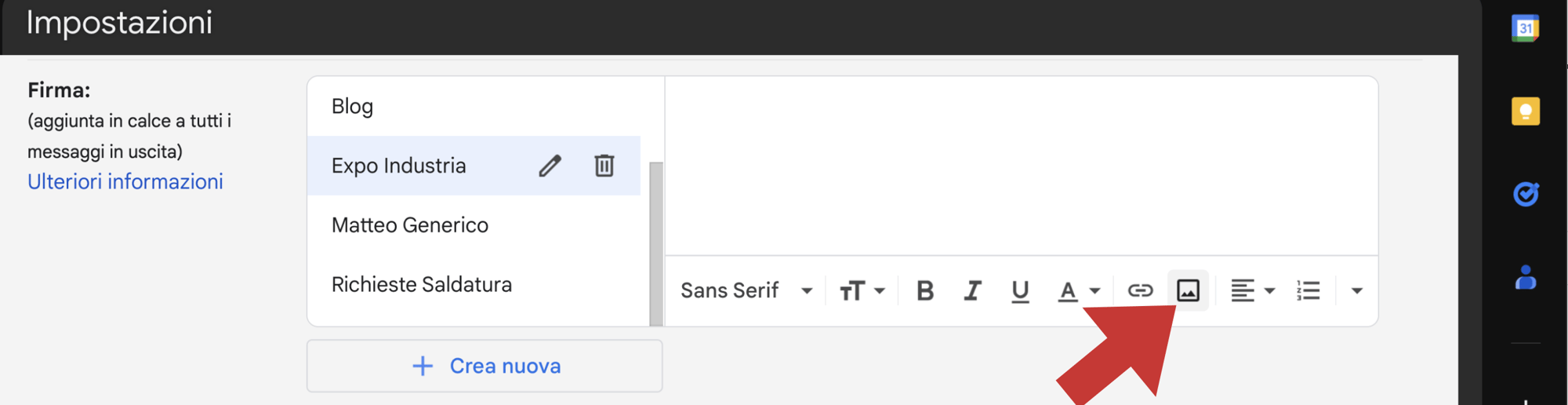
Task: Open text color picker dropdown
Action: point(1079,291)
